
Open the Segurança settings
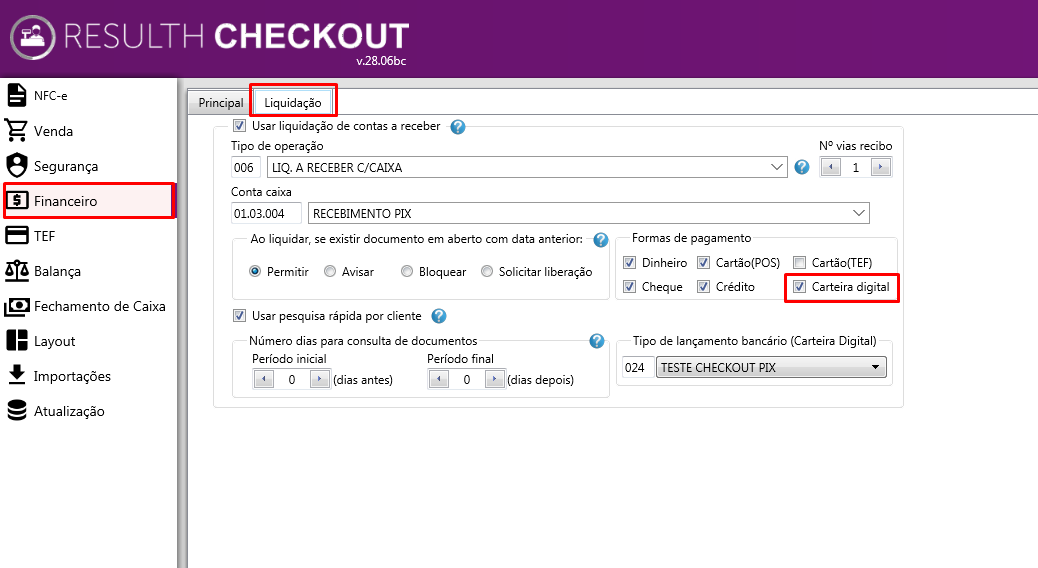tap(89, 166)
